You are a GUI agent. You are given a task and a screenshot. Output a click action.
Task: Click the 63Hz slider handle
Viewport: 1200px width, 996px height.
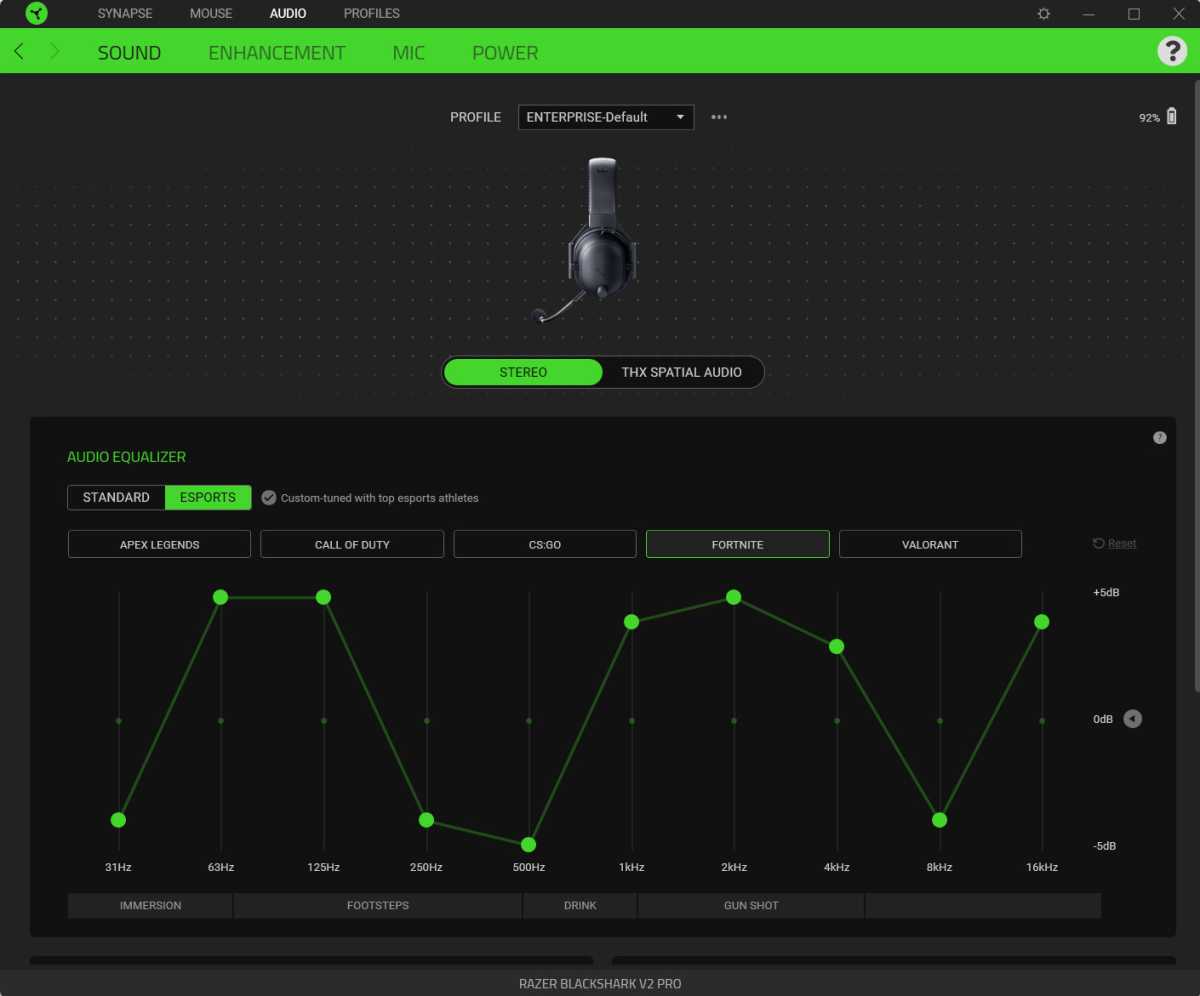click(x=221, y=597)
